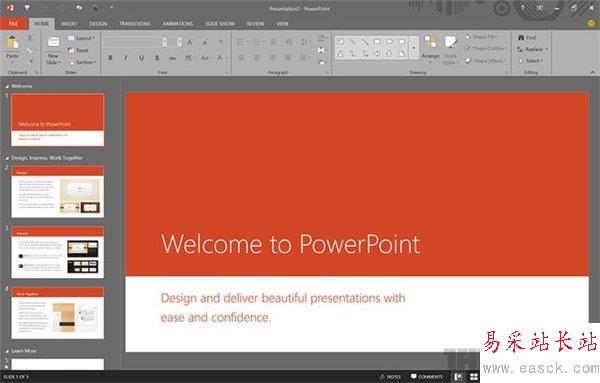Viewport: 600px width, 383px height.
Task: Click the numbered list icon
Action: coord(258,42)
